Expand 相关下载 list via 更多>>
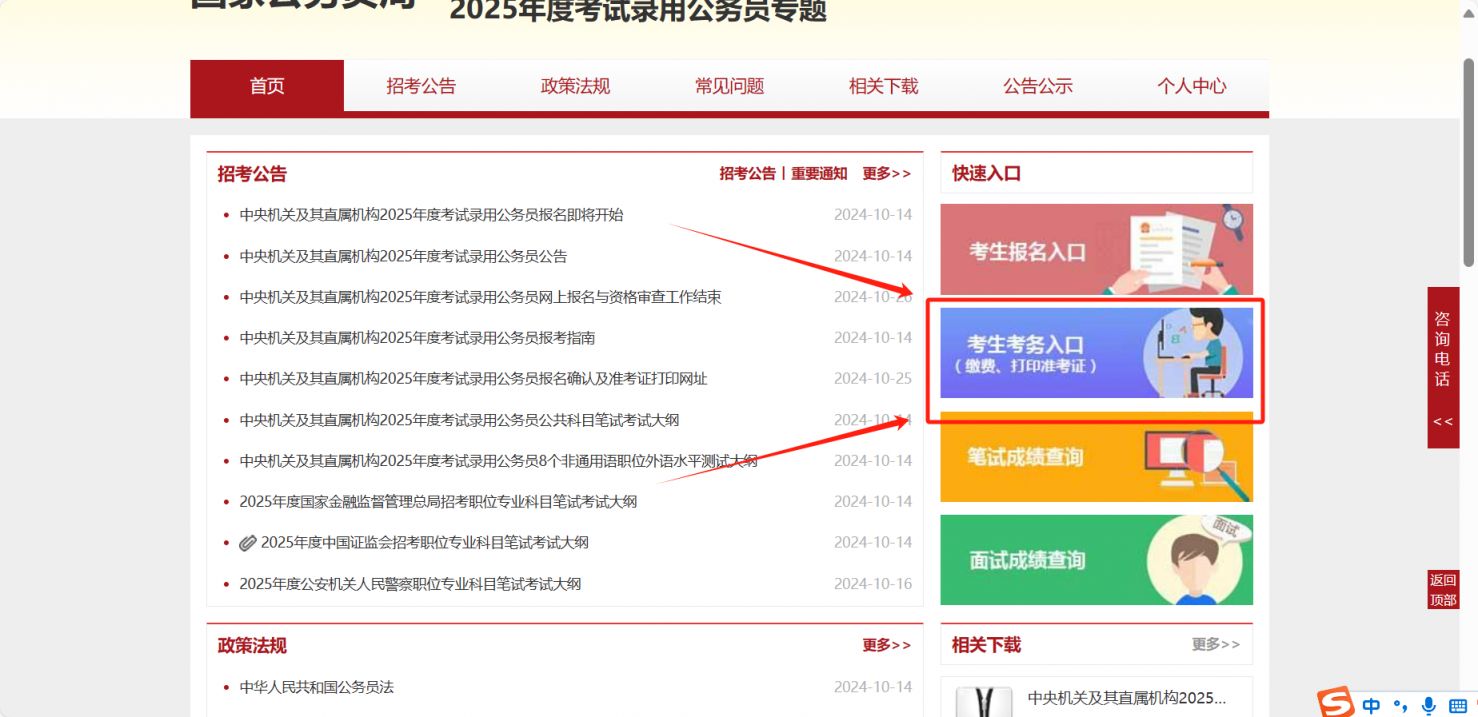The image size is (1478, 717). point(1216,645)
